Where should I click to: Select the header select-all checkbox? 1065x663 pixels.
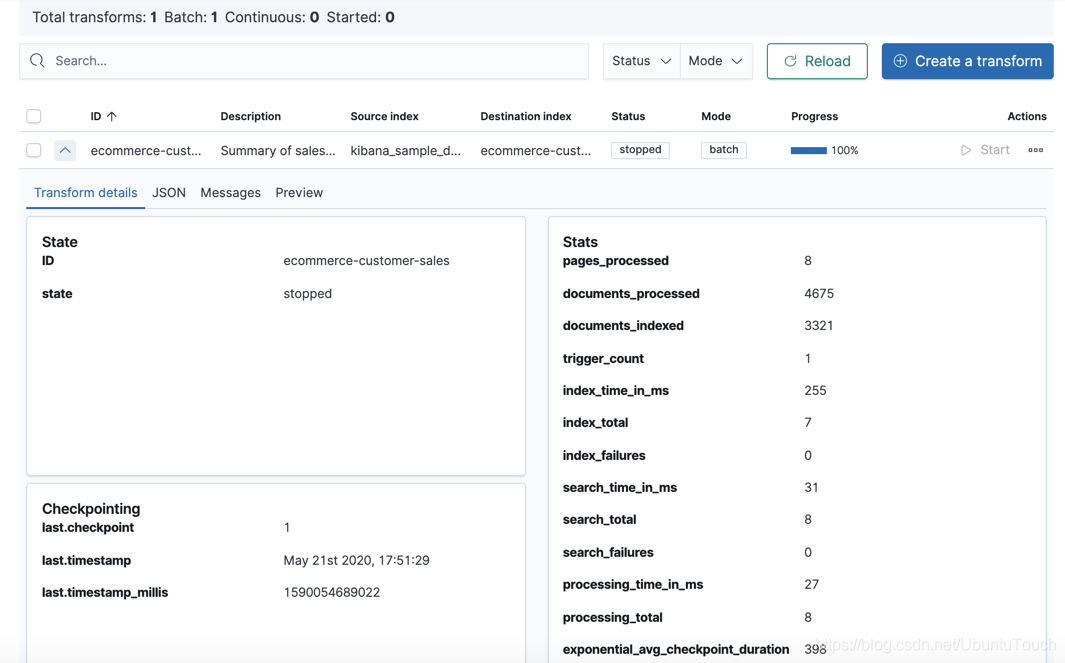(x=33, y=116)
